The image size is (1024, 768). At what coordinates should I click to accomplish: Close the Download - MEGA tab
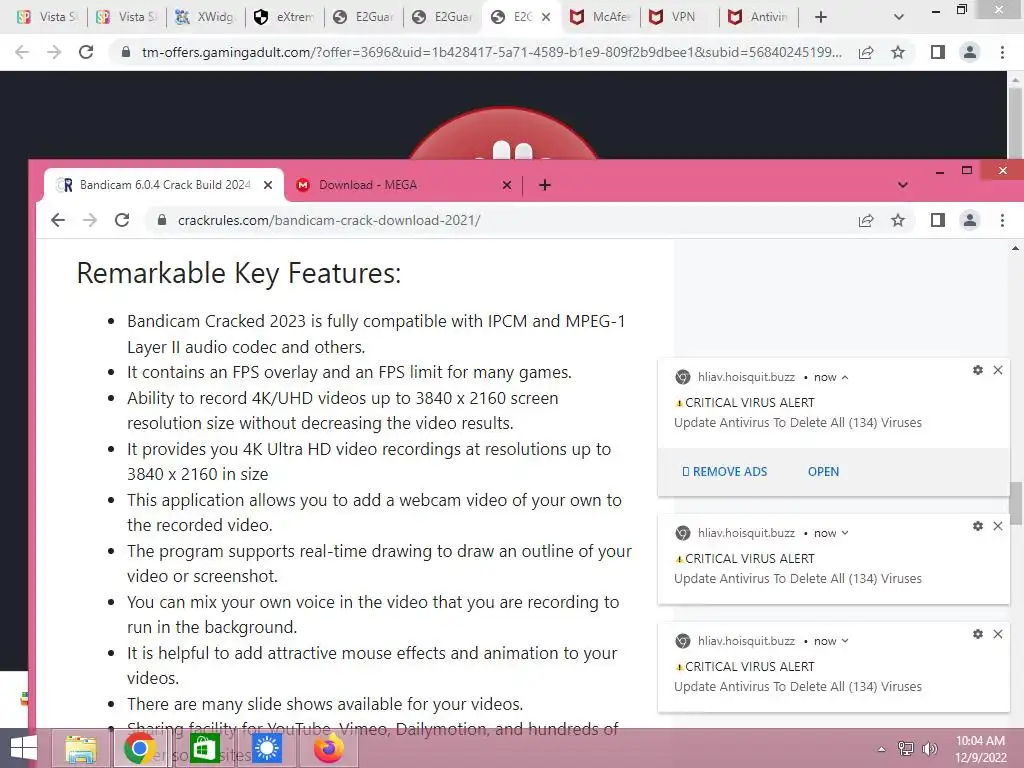(x=507, y=185)
